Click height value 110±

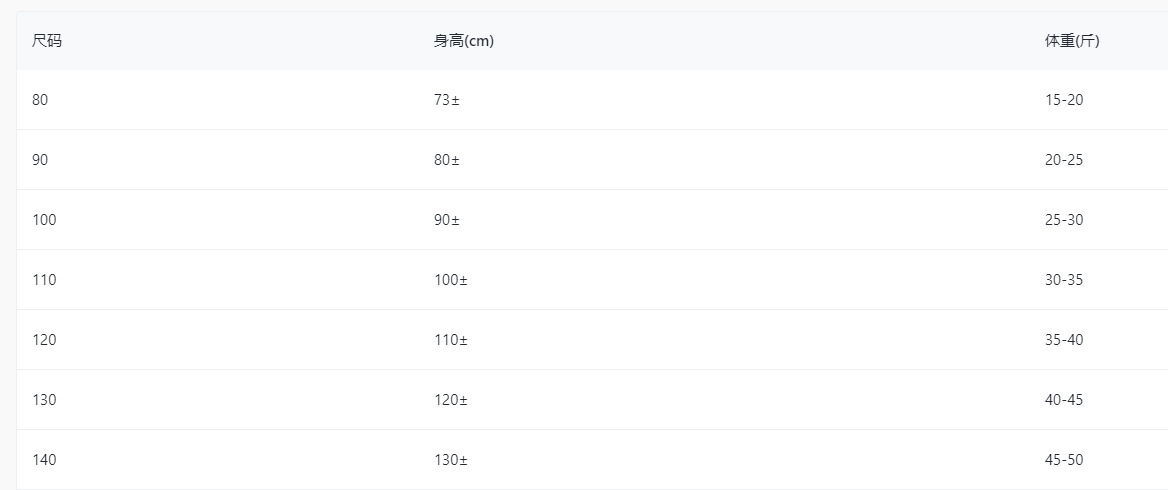tap(451, 340)
